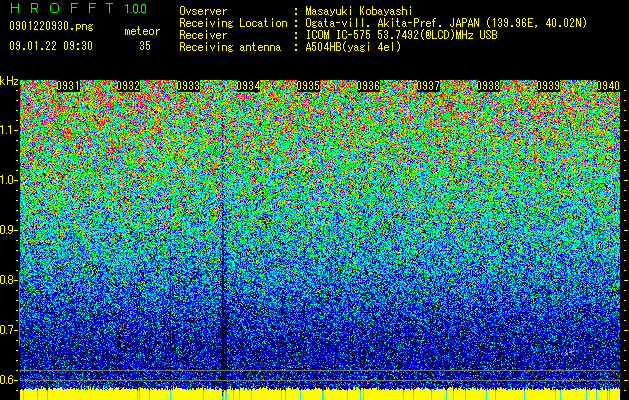Click the 0.8 frequency axis label
The height and width of the screenshot is (400, 629).
point(8,280)
